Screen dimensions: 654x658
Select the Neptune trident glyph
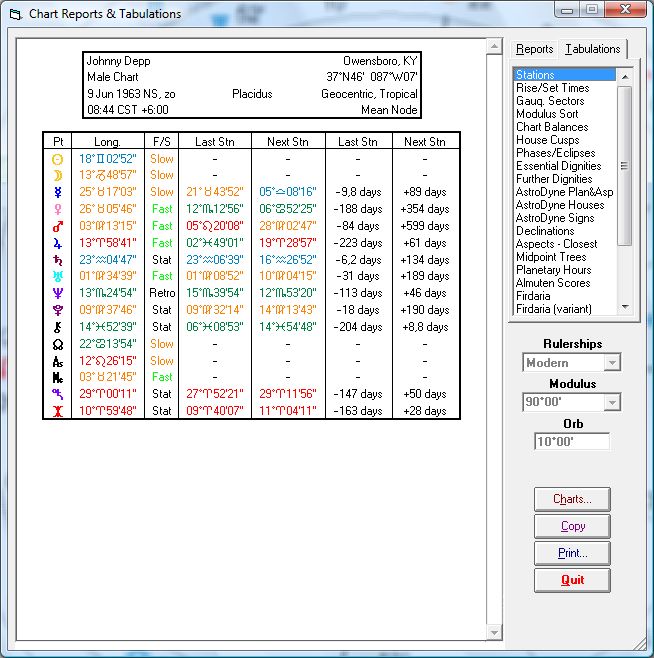click(x=58, y=293)
